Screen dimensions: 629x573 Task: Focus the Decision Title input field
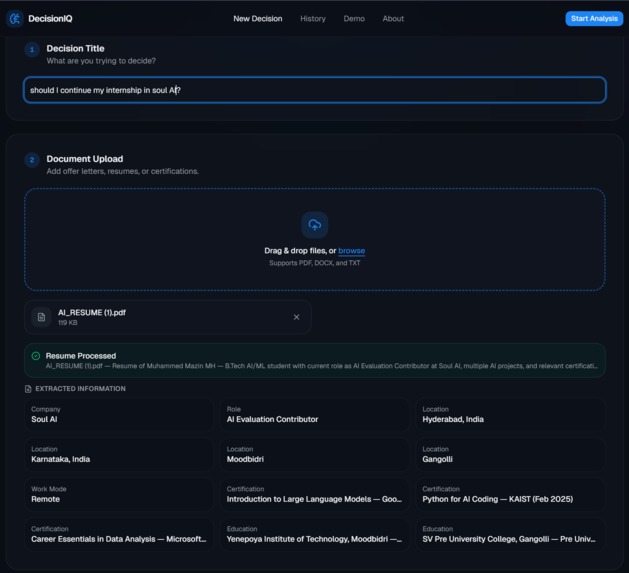(314, 90)
